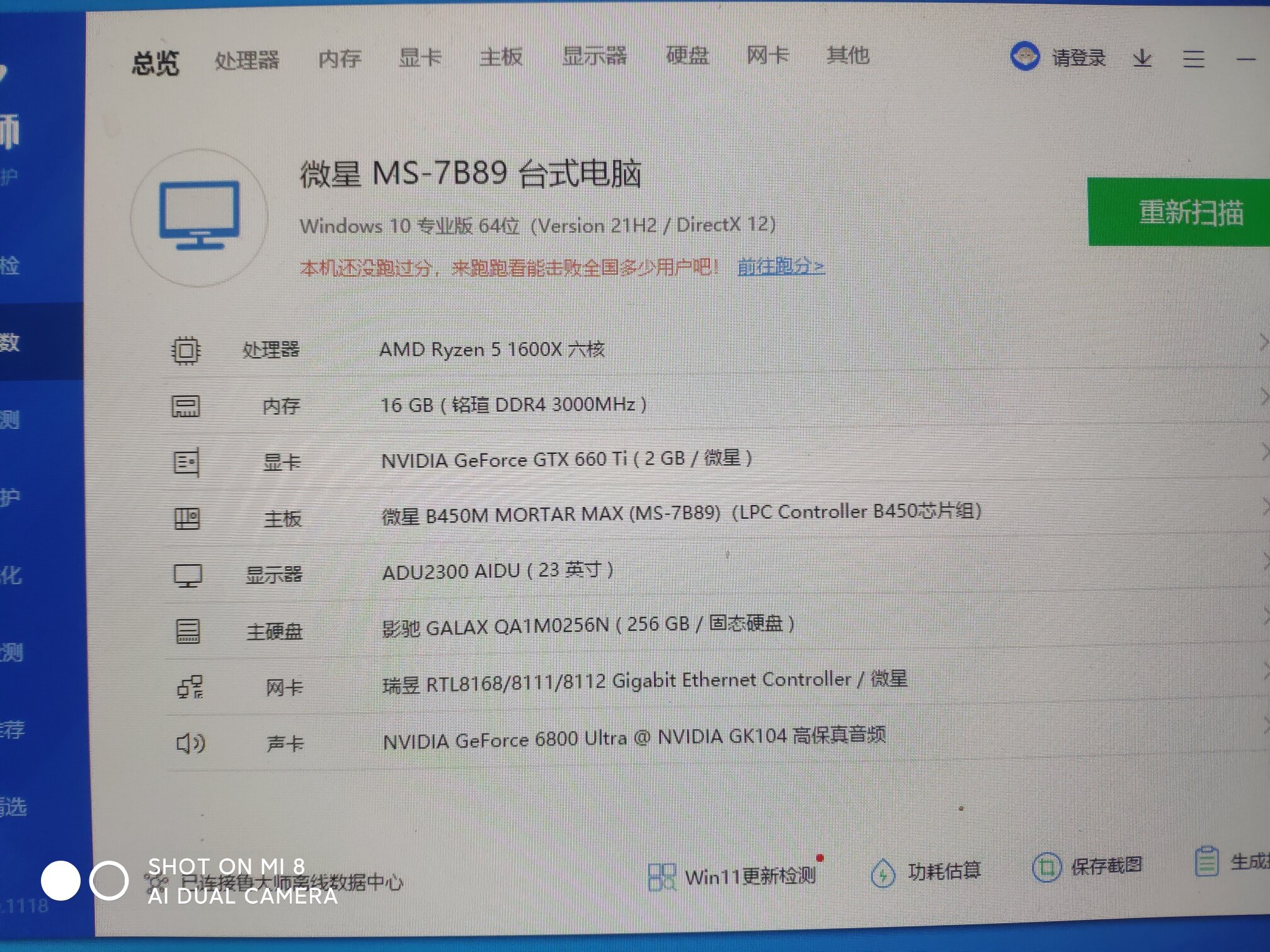Follow the 前往跑分 link
Viewport: 1270px width, 952px height.
[781, 266]
